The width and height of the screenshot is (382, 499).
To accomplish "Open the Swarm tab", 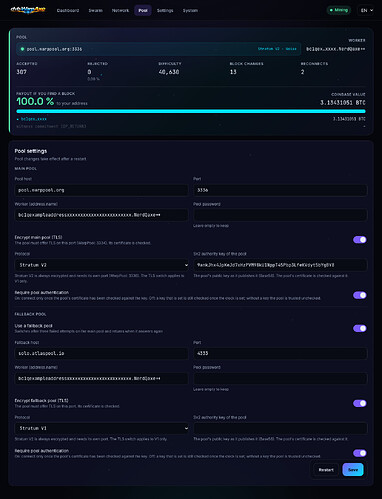I will point(95,10).
